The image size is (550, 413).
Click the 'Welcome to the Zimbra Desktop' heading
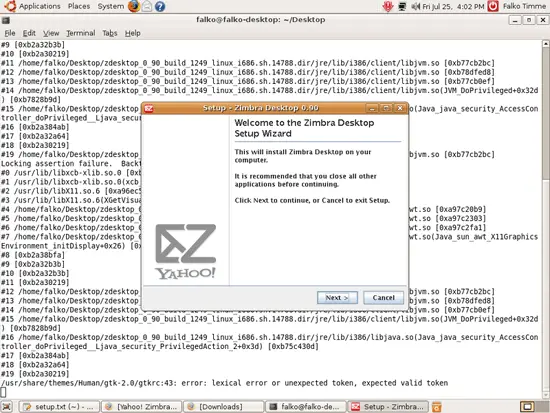pos(304,128)
